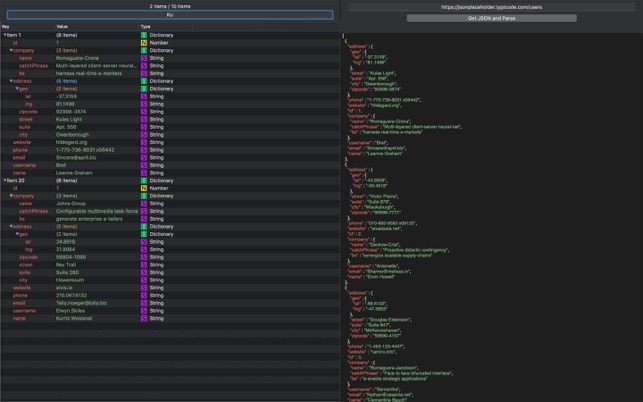Select the value "Kurtis Weissnat"
Image resolution: width=643 pixels, height=402 pixels.
tap(74, 318)
